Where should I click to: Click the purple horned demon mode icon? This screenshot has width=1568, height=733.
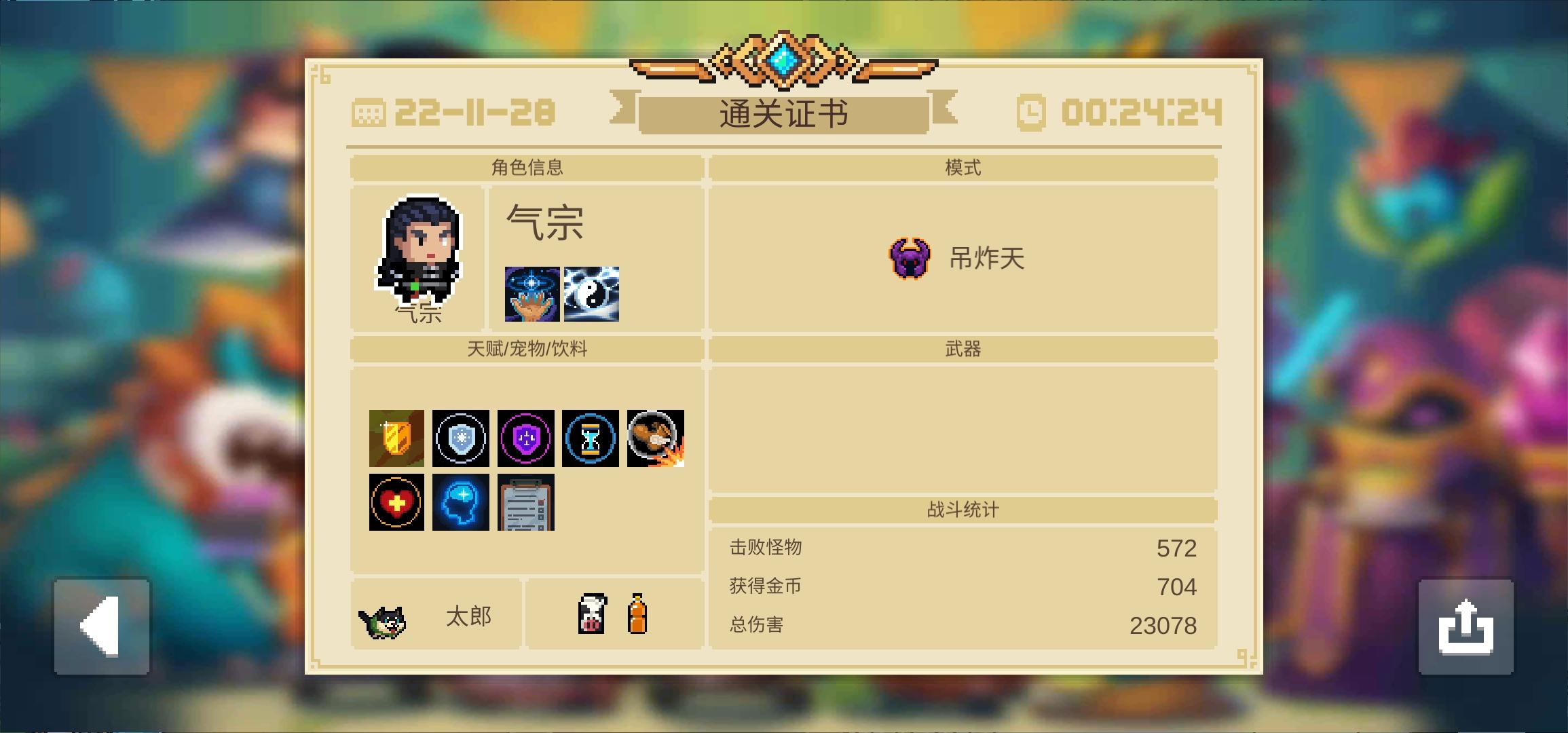(x=910, y=259)
